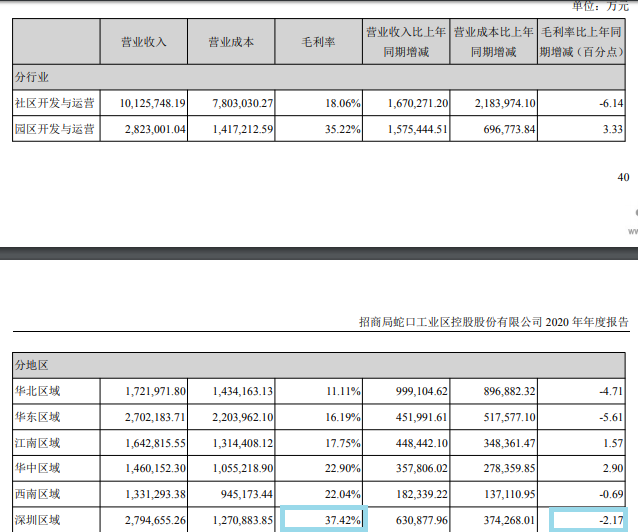Click the 营业成本 column header
Screen dimensions: 638x532
pyautogui.click(x=231, y=42)
